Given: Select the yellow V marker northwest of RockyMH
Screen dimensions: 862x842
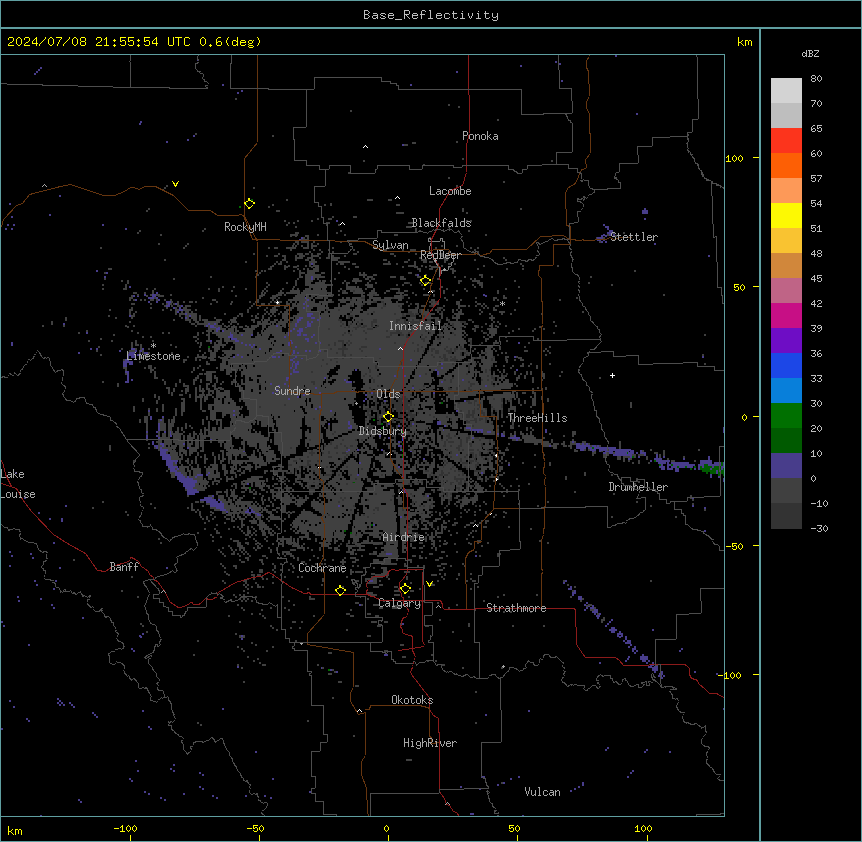Looking at the screenshot, I should click(x=175, y=184).
